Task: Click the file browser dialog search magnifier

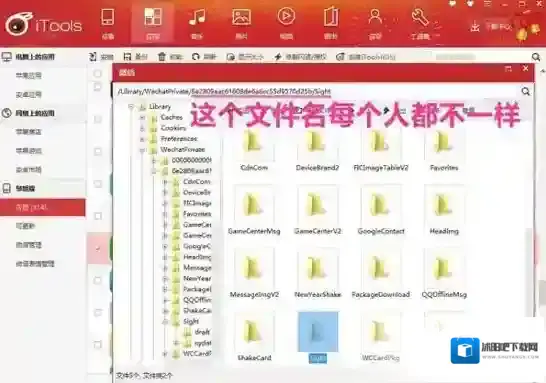Action: pos(525,92)
